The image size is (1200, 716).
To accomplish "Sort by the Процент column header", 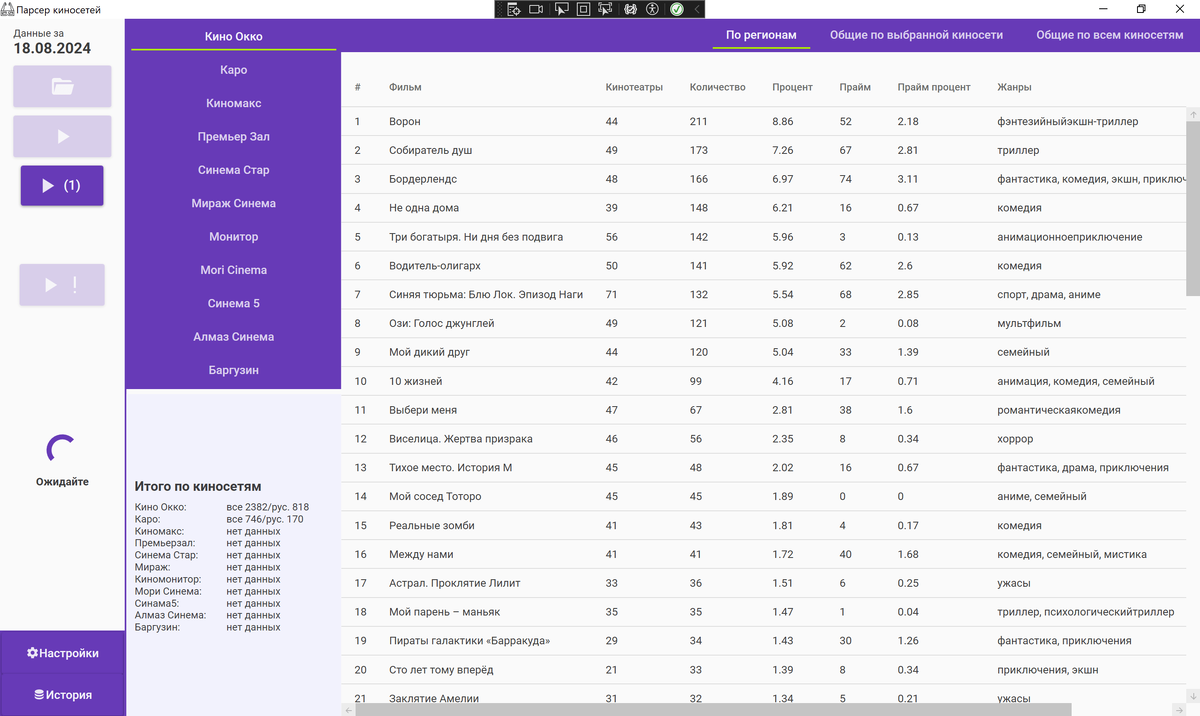I will pos(792,87).
